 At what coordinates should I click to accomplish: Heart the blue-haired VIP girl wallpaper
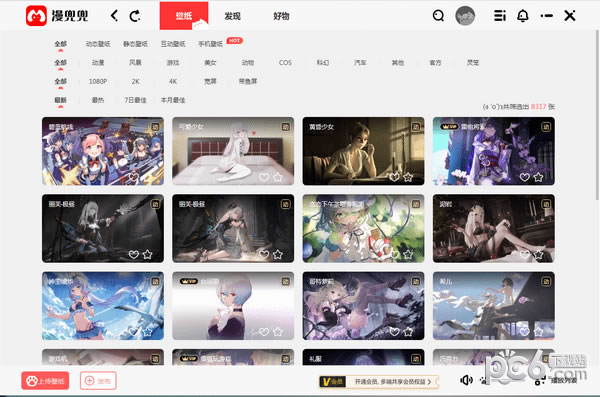coord(264,332)
